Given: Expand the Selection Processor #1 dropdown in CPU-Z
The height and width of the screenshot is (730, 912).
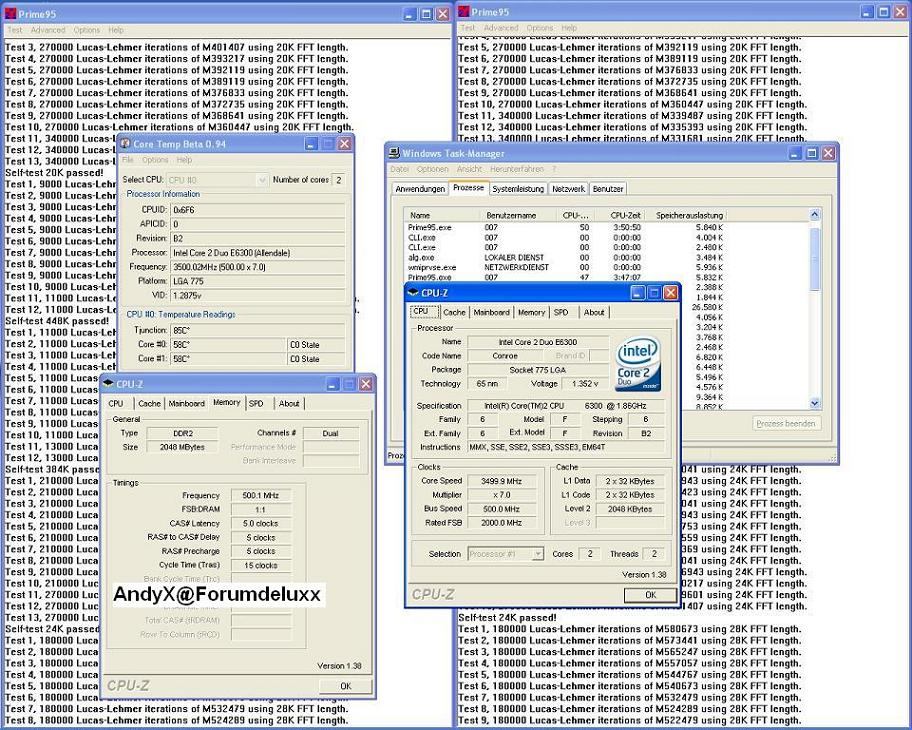Looking at the screenshot, I should tap(538, 554).
